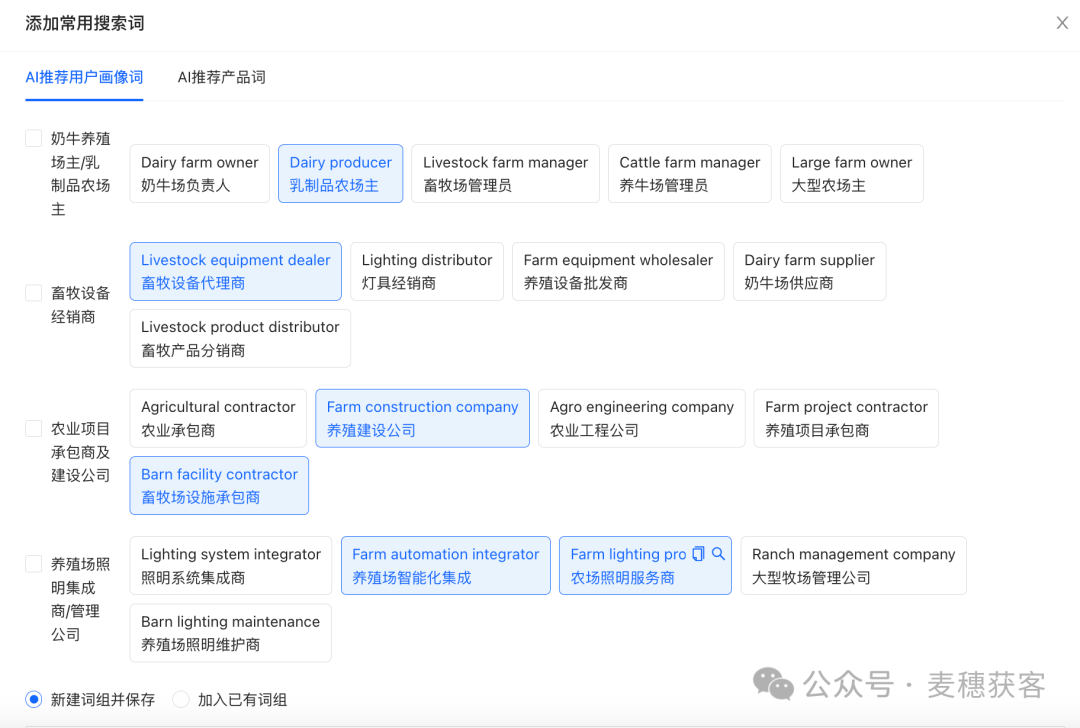The height and width of the screenshot is (728, 1080).
Task: Select the "Agro engineering company" keyword
Action: coord(641,418)
